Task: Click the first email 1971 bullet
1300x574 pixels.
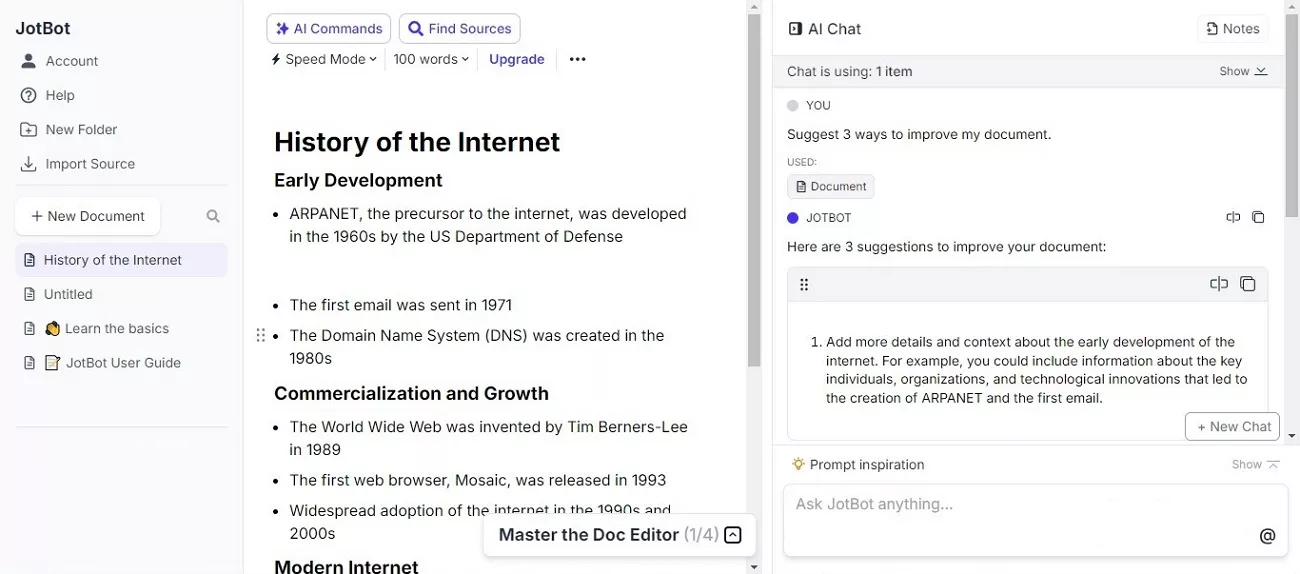Action: [x=400, y=305]
